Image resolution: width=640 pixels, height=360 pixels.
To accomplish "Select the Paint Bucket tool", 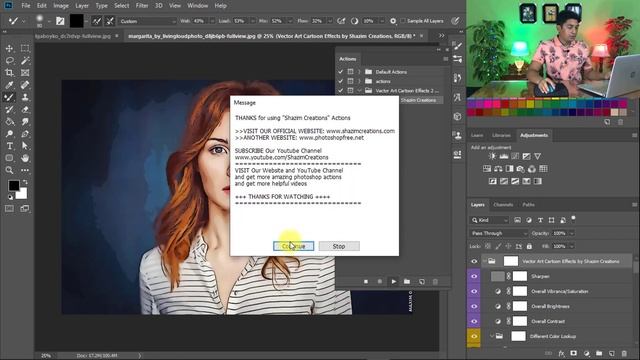I will 9,122.
